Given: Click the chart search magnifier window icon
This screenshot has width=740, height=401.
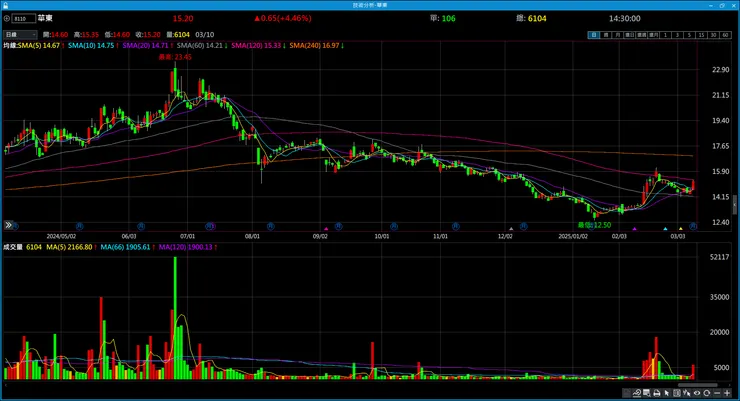Looking at the screenshot, I should [x=647, y=393].
